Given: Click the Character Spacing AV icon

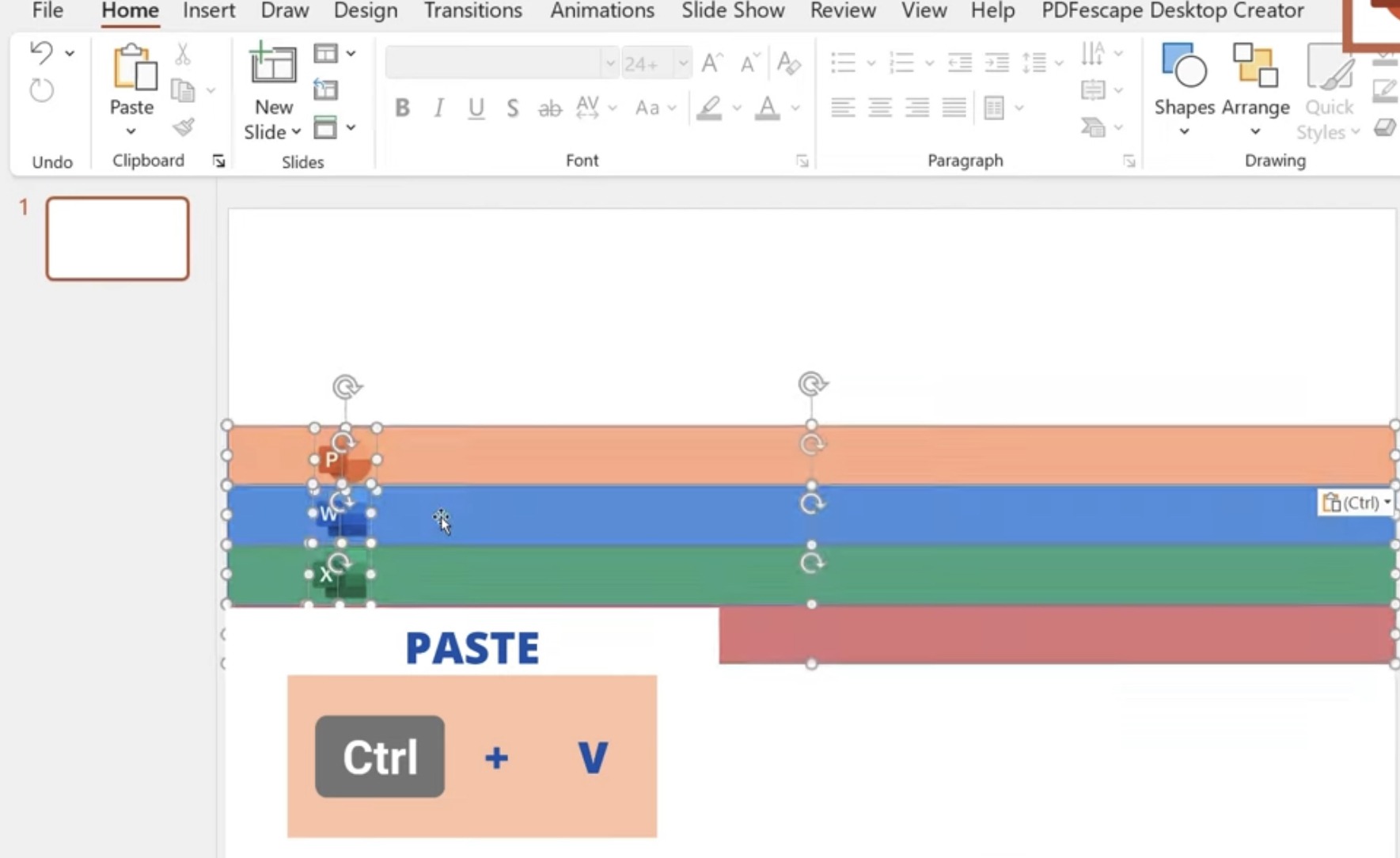Looking at the screenshot, I should [587, 108].
